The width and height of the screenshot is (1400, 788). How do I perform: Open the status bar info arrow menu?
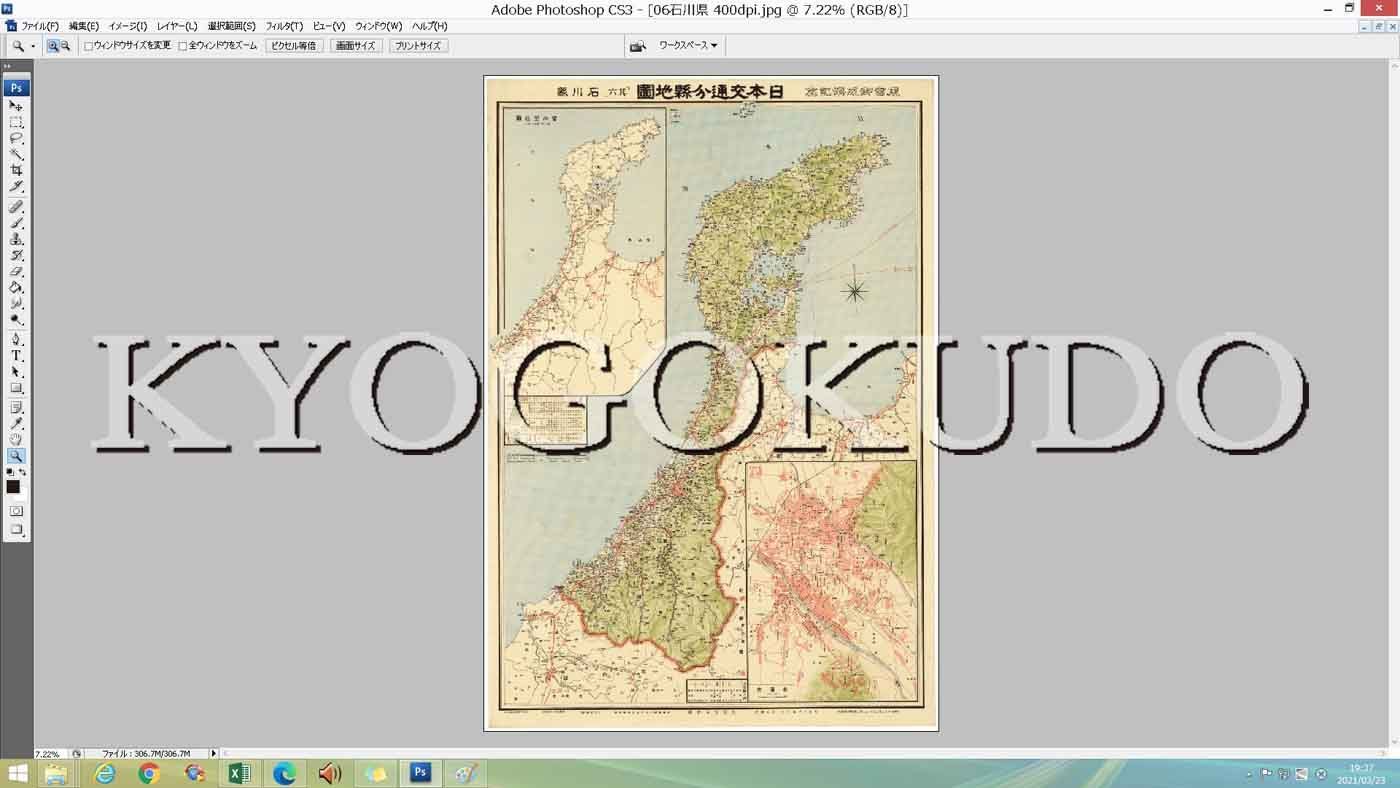(x=213, y=753)
